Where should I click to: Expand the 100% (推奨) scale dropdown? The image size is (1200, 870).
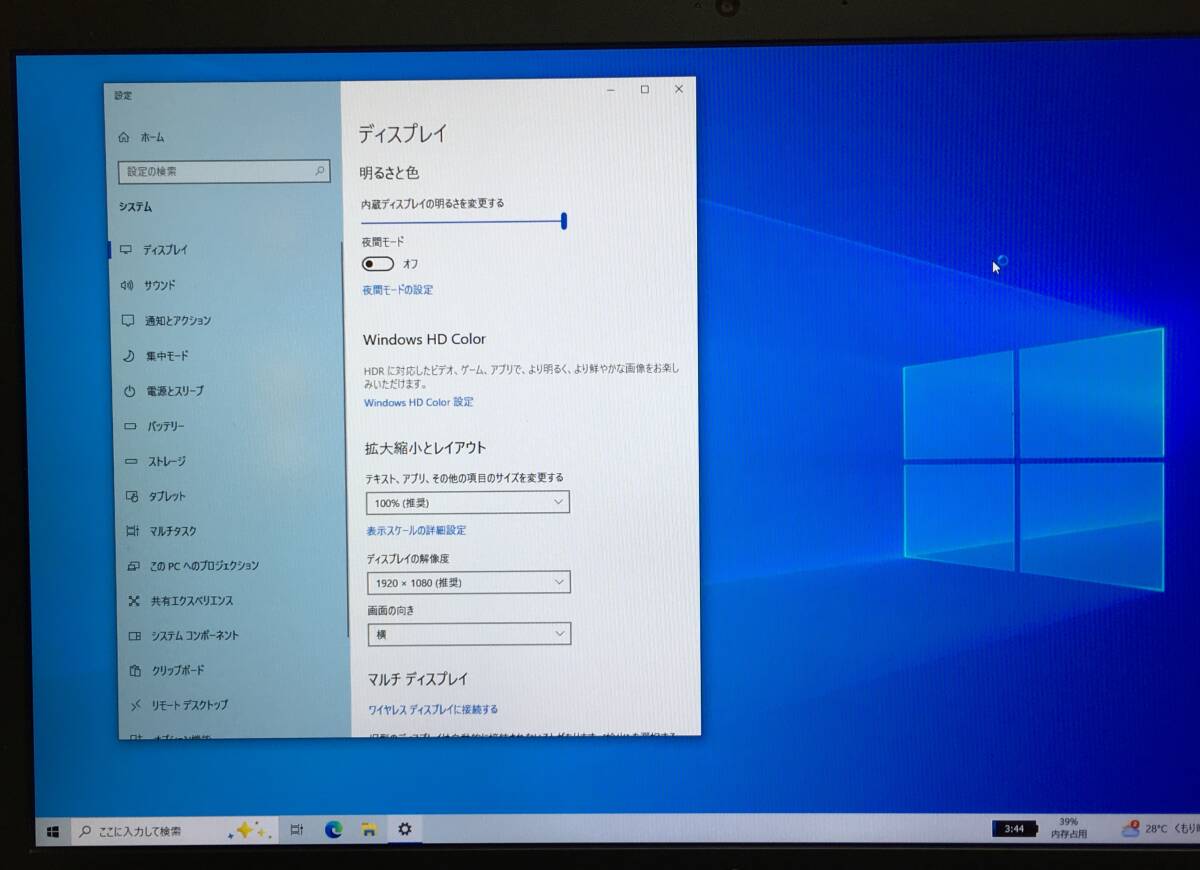(x=468, y=502)
